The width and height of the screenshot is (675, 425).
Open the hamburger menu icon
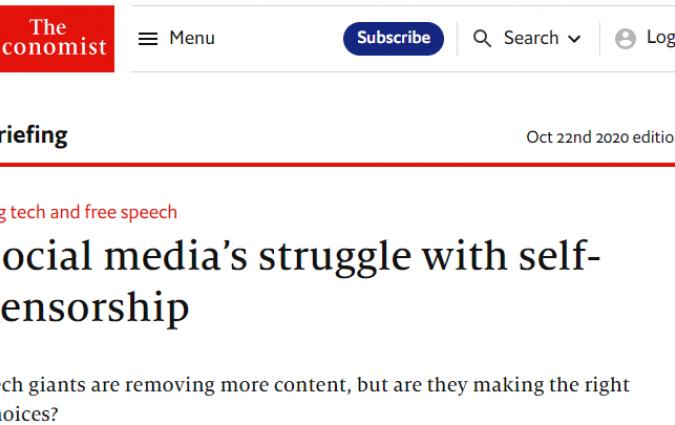click(x=148, y=38)
